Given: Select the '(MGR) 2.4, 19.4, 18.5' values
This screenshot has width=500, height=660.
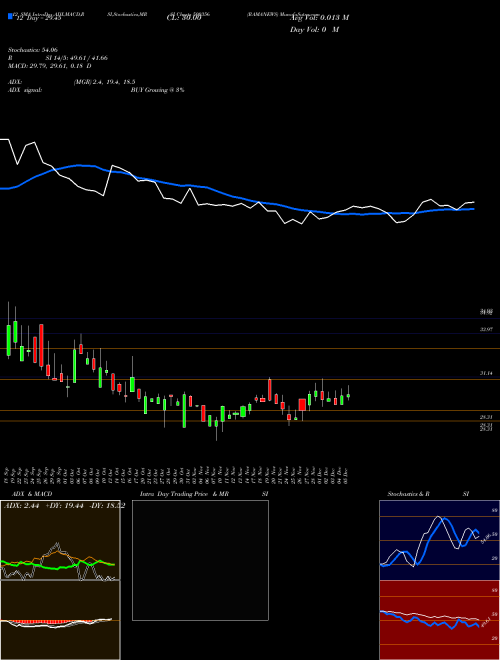Looking at the screenshot, I should 104,82.
